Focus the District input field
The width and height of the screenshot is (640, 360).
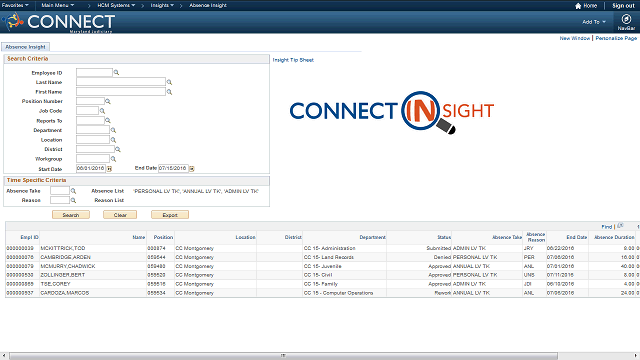click(96, 149)
